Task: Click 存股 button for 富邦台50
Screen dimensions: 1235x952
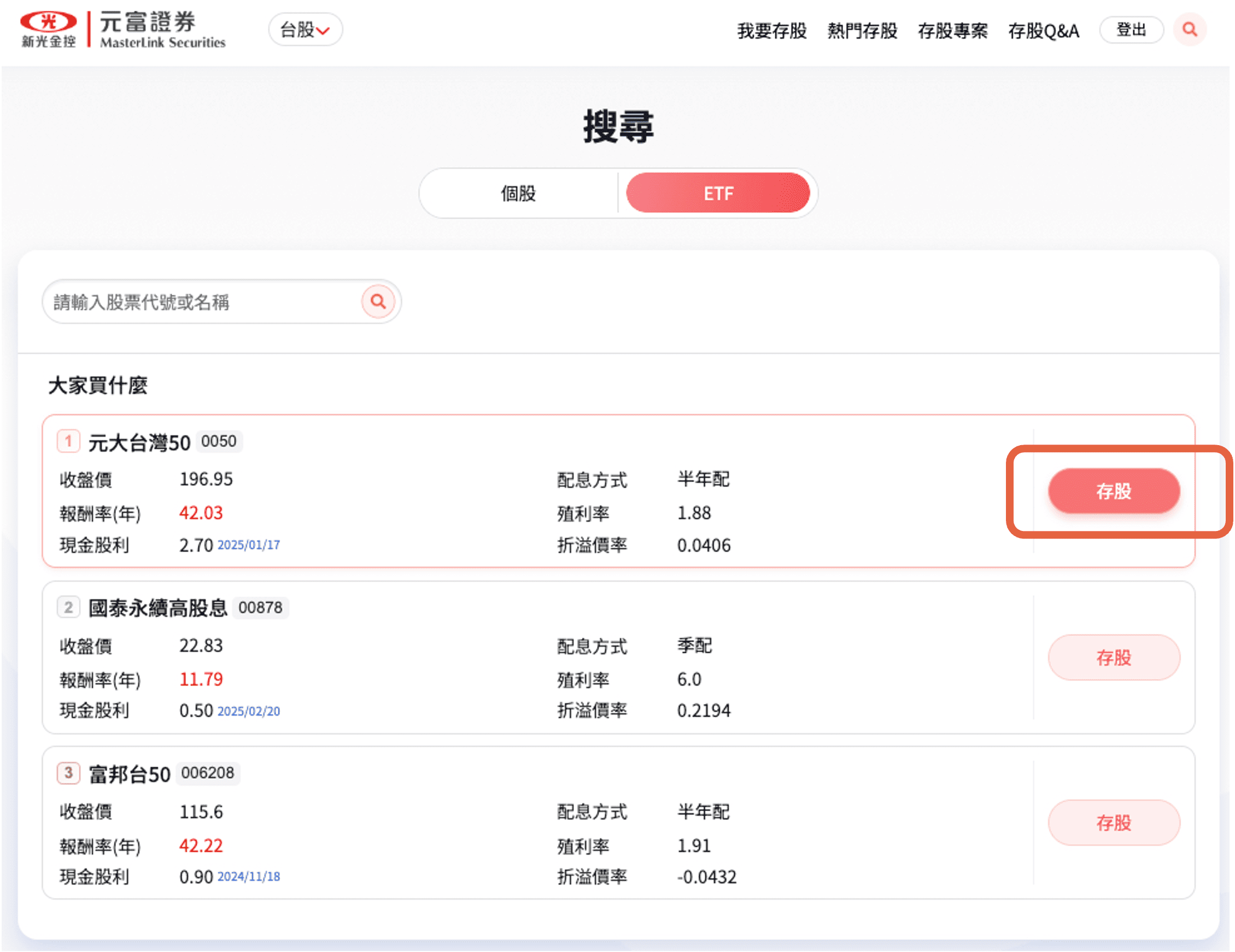Action: click(1114, 822)
